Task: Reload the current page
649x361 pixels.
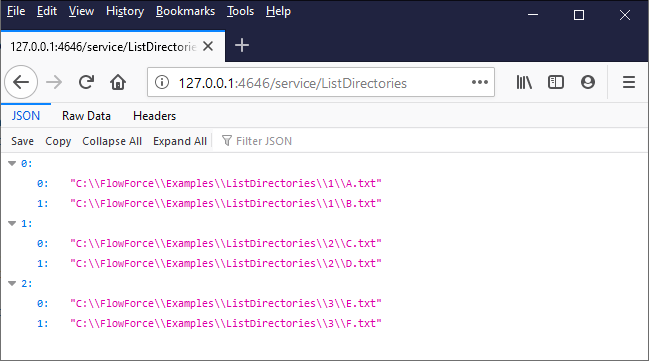Action: 87,82
